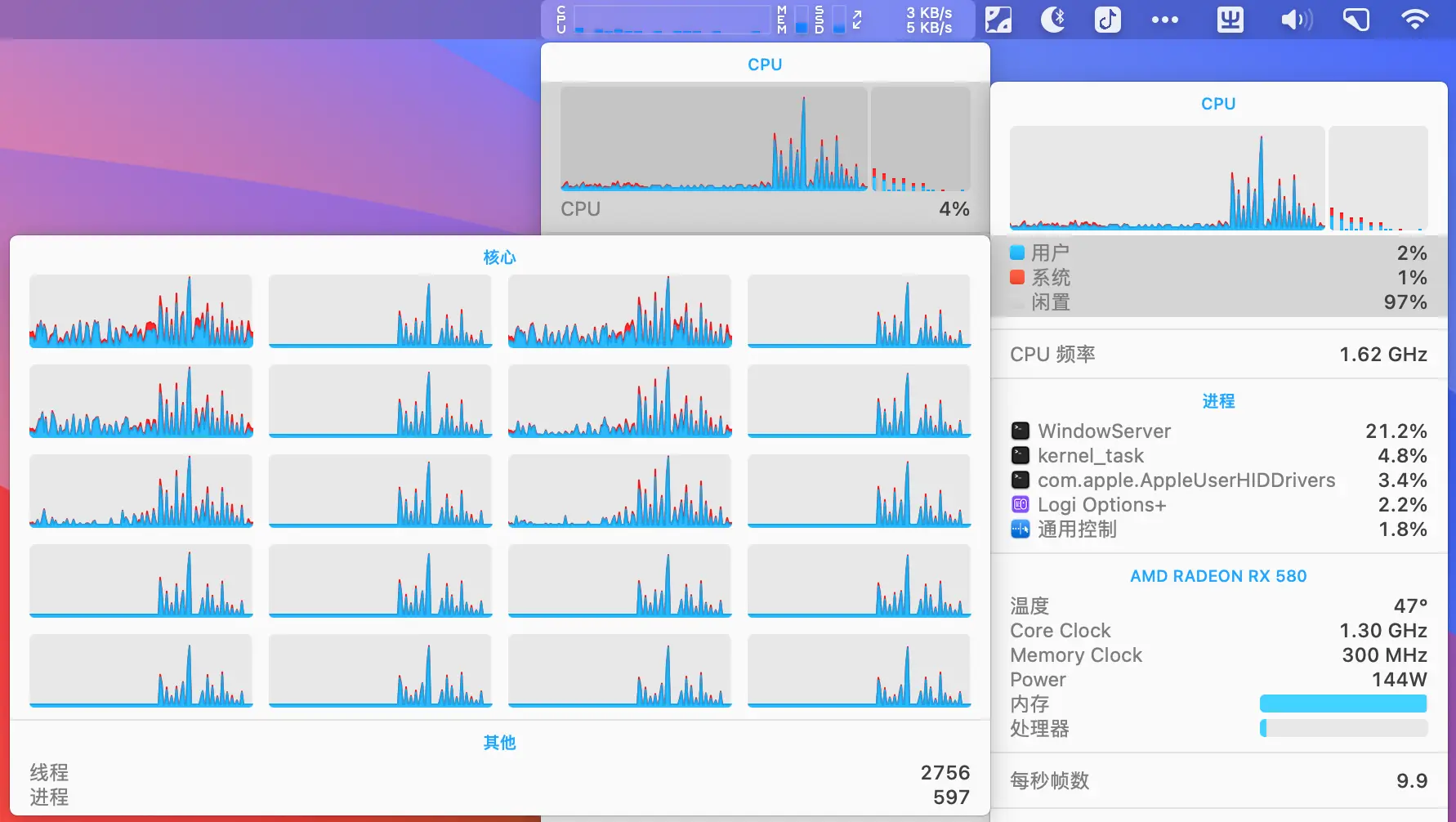Open the network speed indicator showing 3 KB/s
Image resolution: width=1456 pixels, height=822 pixels.
tap(928, 20)
